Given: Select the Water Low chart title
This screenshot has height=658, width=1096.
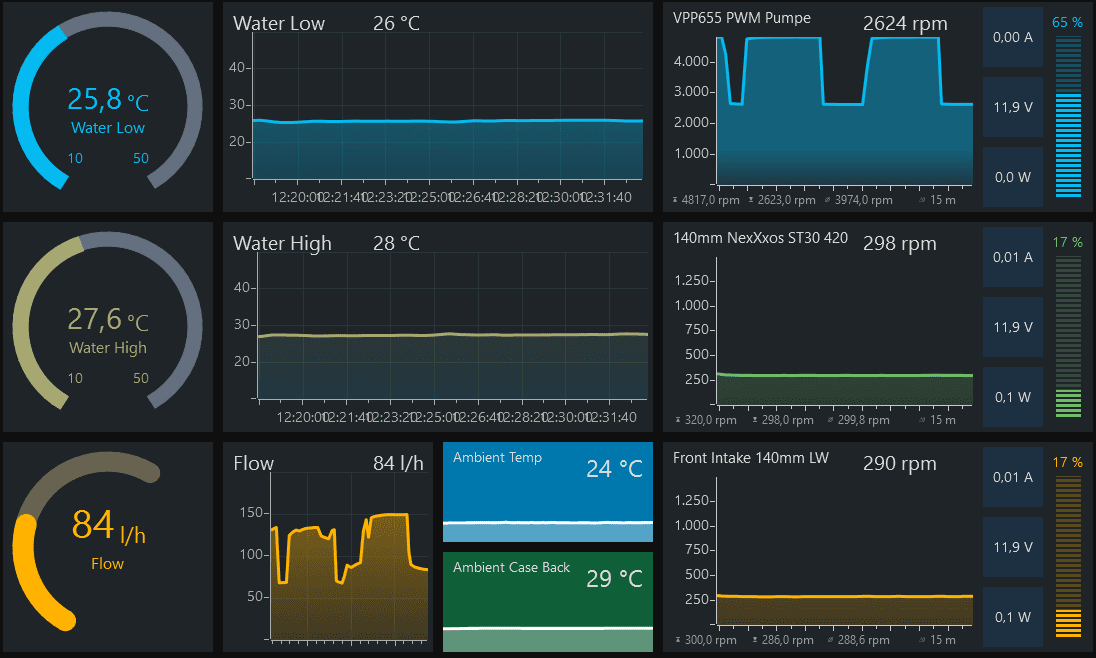Looking at the screenshot, I should (279, 23).
